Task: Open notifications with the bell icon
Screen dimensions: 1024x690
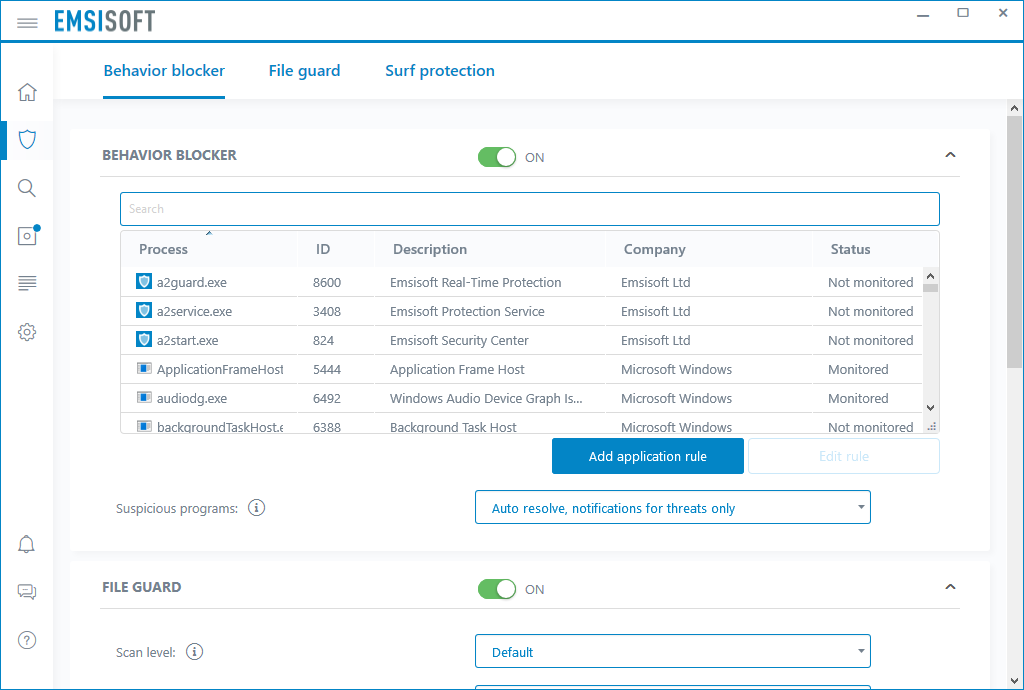Action: 27,543
